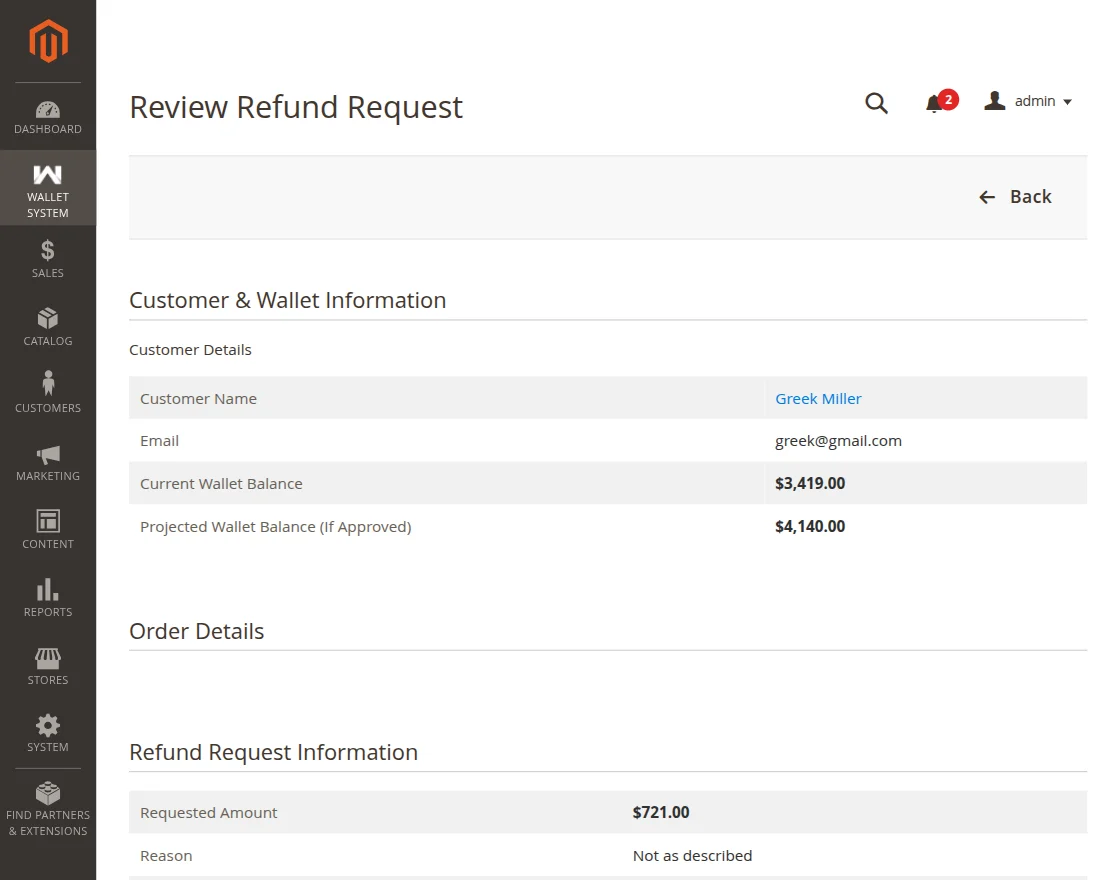The width and height of the screenshot is (1120, 880).
Task: Open the Greek Miller customer link
Action: [x=818, y=399]
